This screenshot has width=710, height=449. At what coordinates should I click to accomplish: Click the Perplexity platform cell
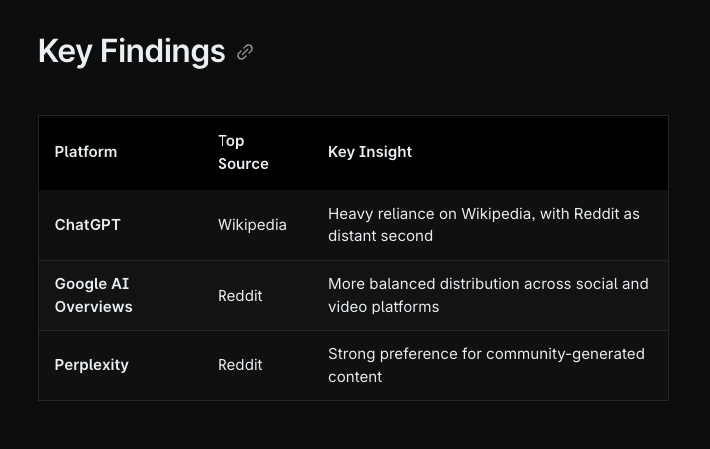point(92,365)
